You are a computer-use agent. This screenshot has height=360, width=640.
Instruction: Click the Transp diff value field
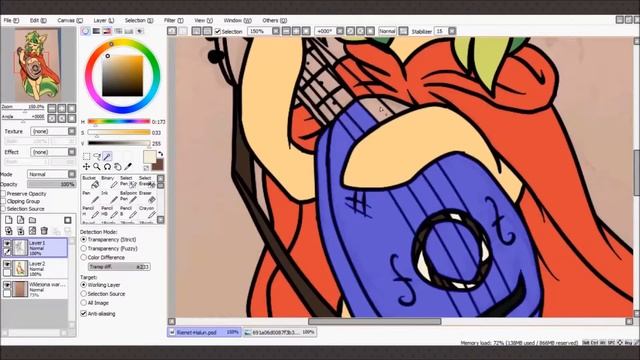click(119, 267)
